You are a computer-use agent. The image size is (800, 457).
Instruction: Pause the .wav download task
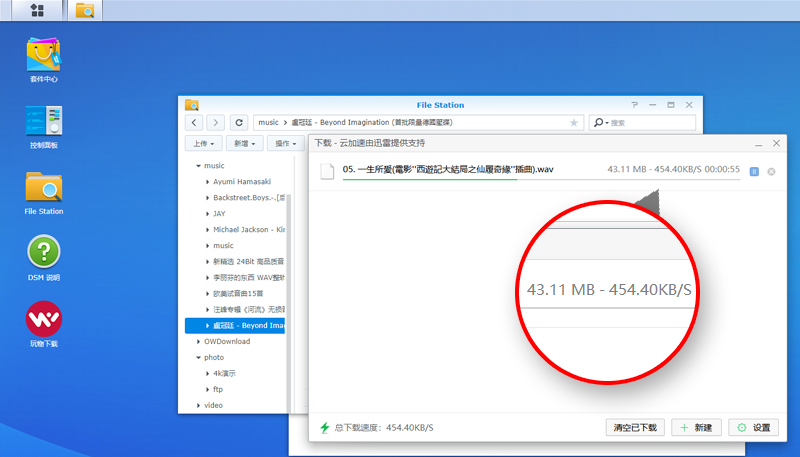pos(754,172)
